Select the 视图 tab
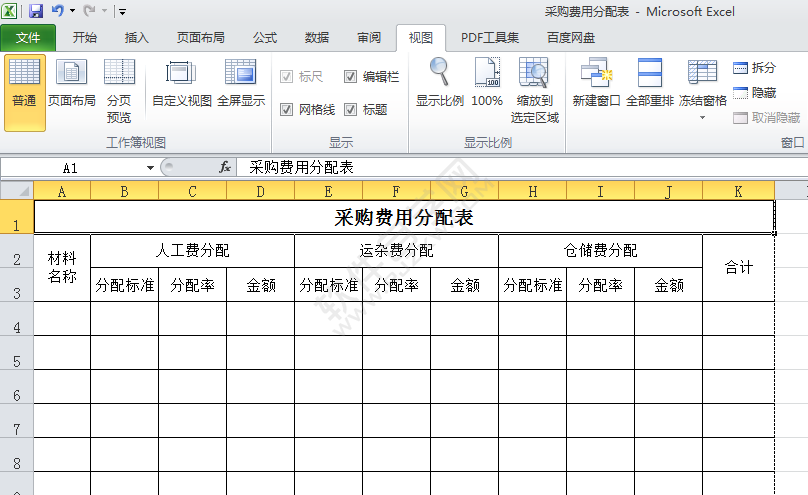 click(x=420, y=38)
